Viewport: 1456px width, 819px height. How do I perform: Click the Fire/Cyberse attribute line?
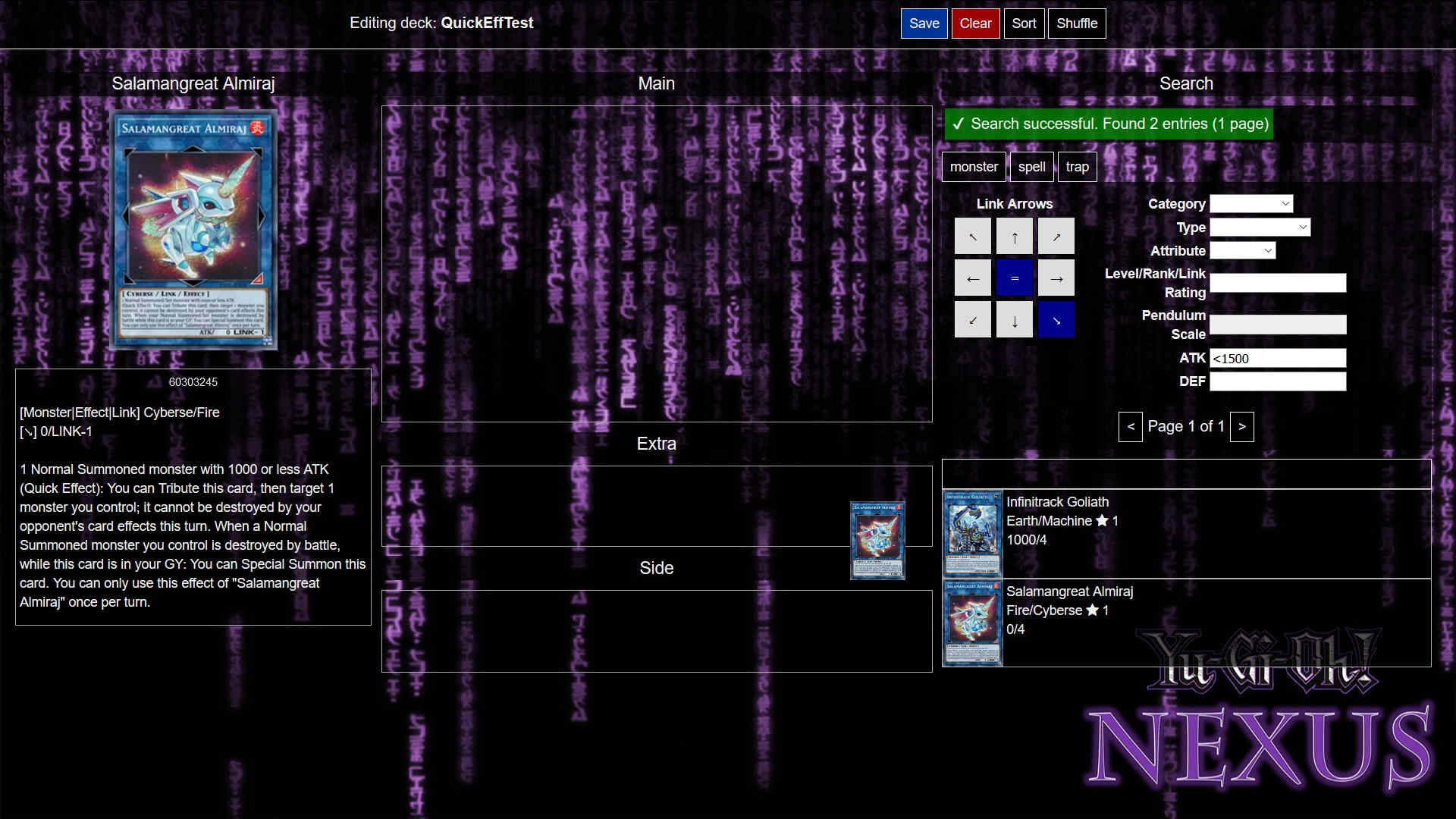[1057, 610]
